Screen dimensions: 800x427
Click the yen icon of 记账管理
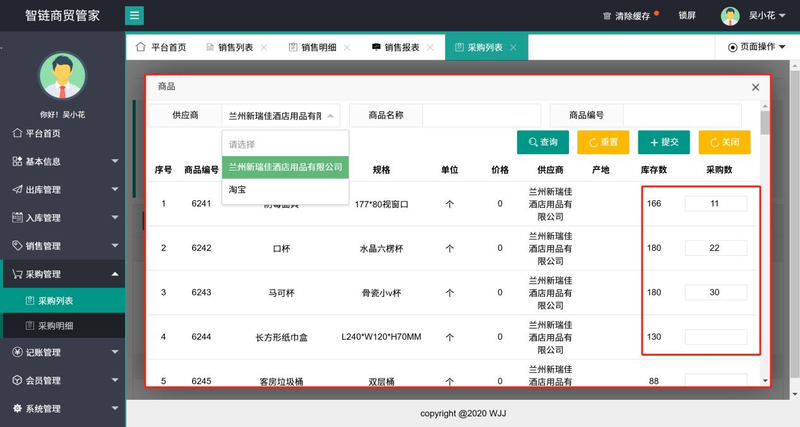[x=17, y=352]
